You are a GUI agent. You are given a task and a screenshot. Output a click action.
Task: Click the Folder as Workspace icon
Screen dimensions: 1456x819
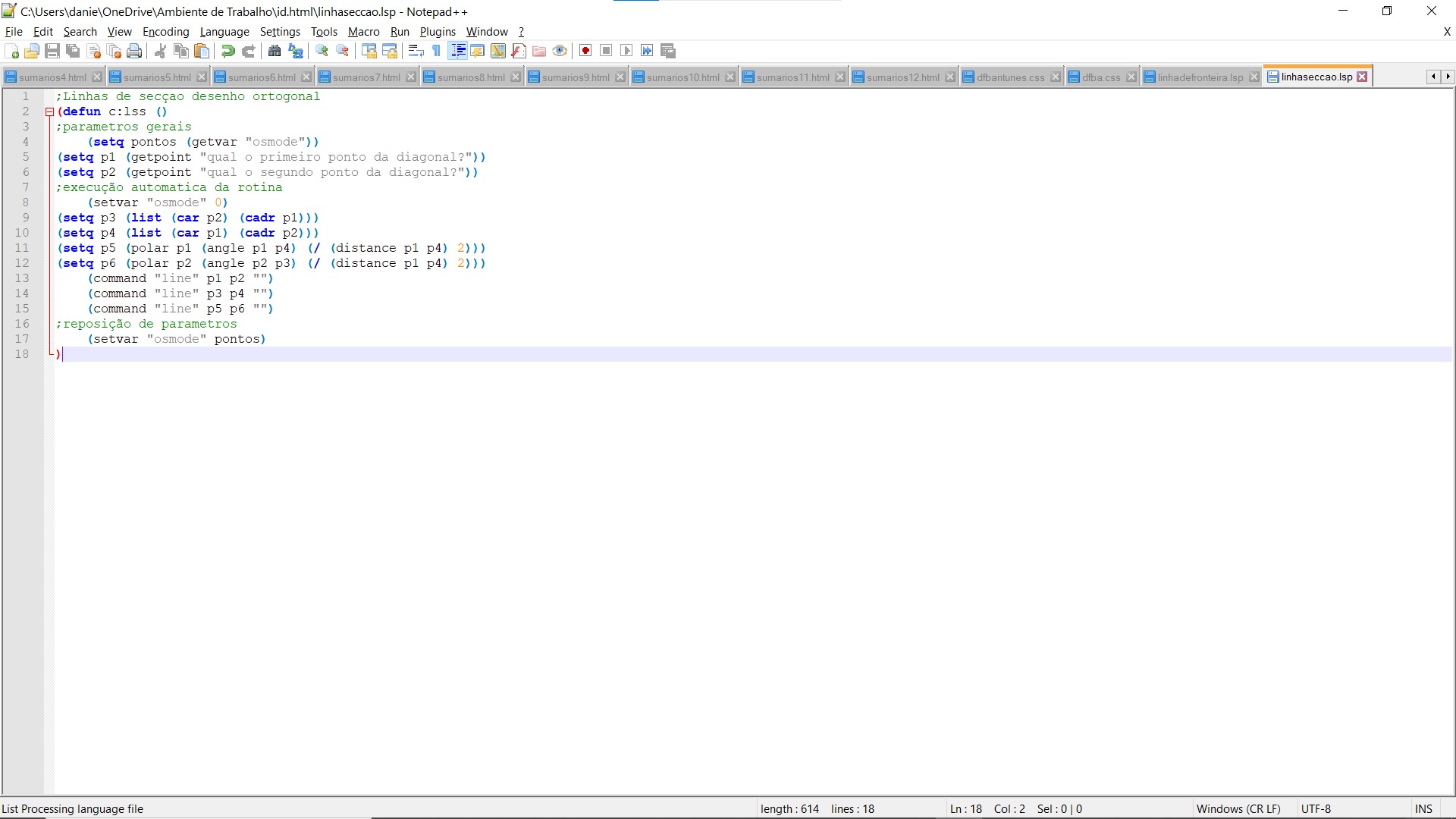539,51
